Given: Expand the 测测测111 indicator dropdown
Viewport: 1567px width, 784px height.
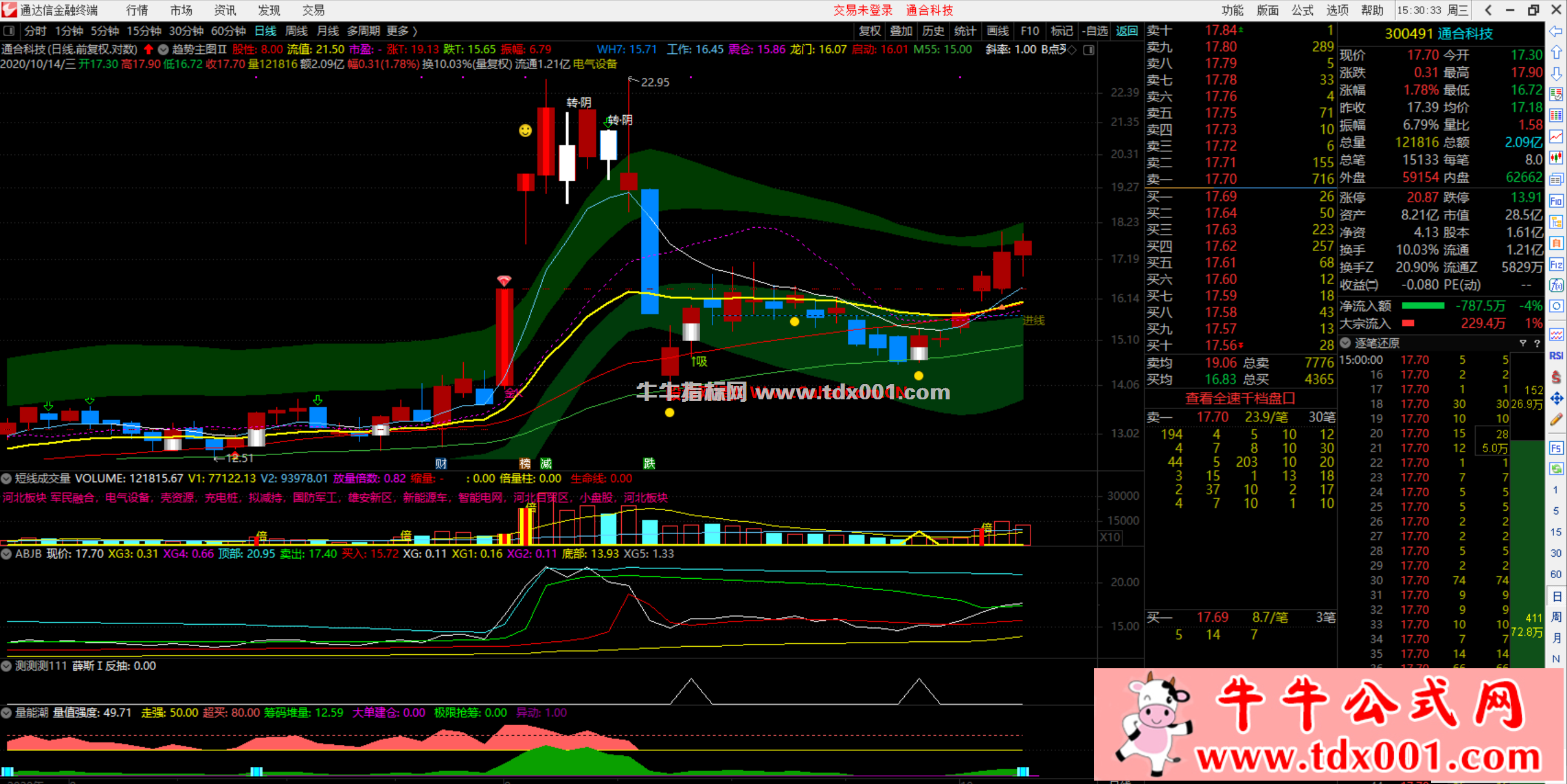Looking at the screenshot, I should coord(7,666).
